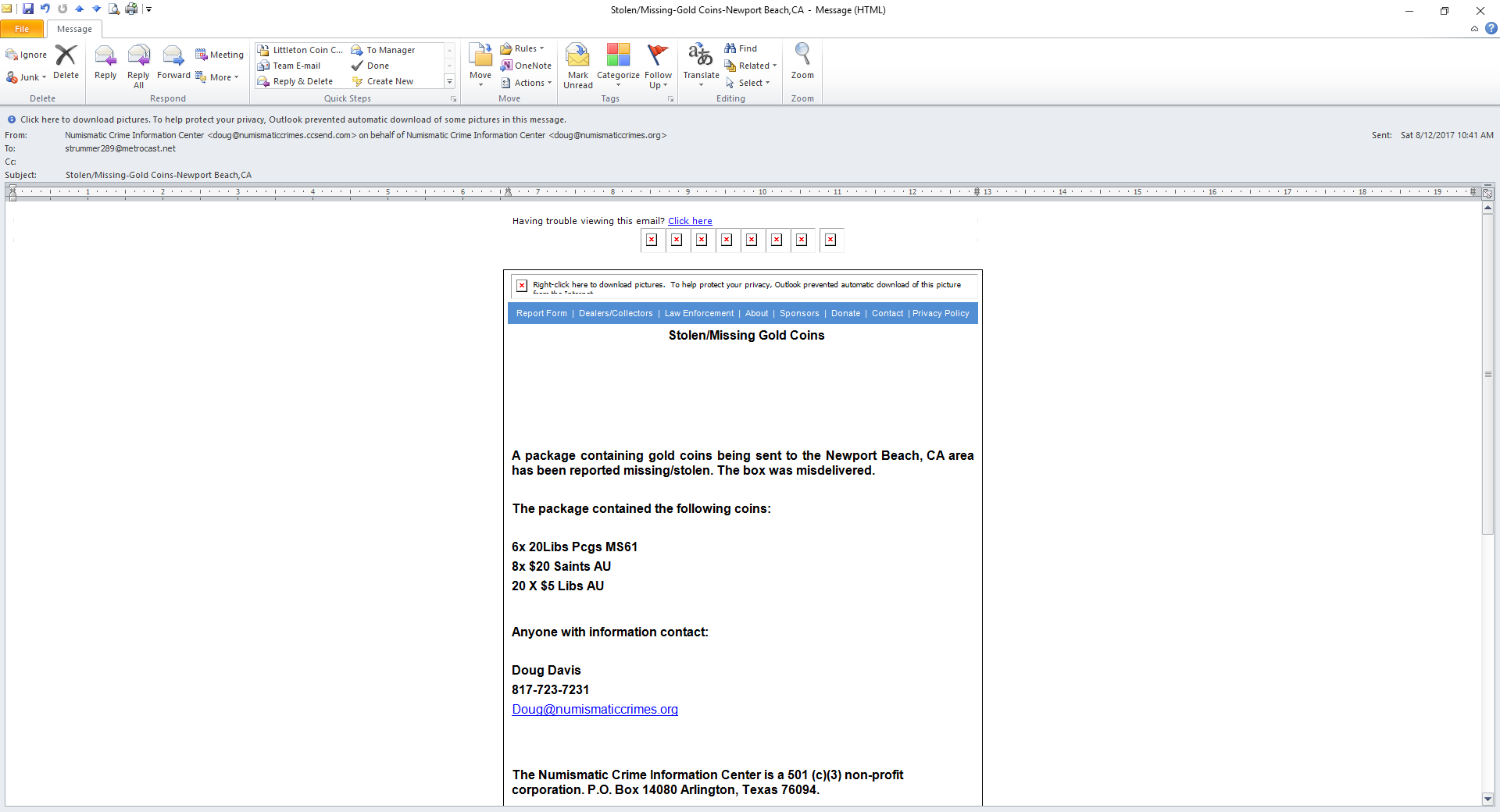The image size is (1500, 812).
Task: Save the message from Quick Access toolbar
Action: point(28,9)
